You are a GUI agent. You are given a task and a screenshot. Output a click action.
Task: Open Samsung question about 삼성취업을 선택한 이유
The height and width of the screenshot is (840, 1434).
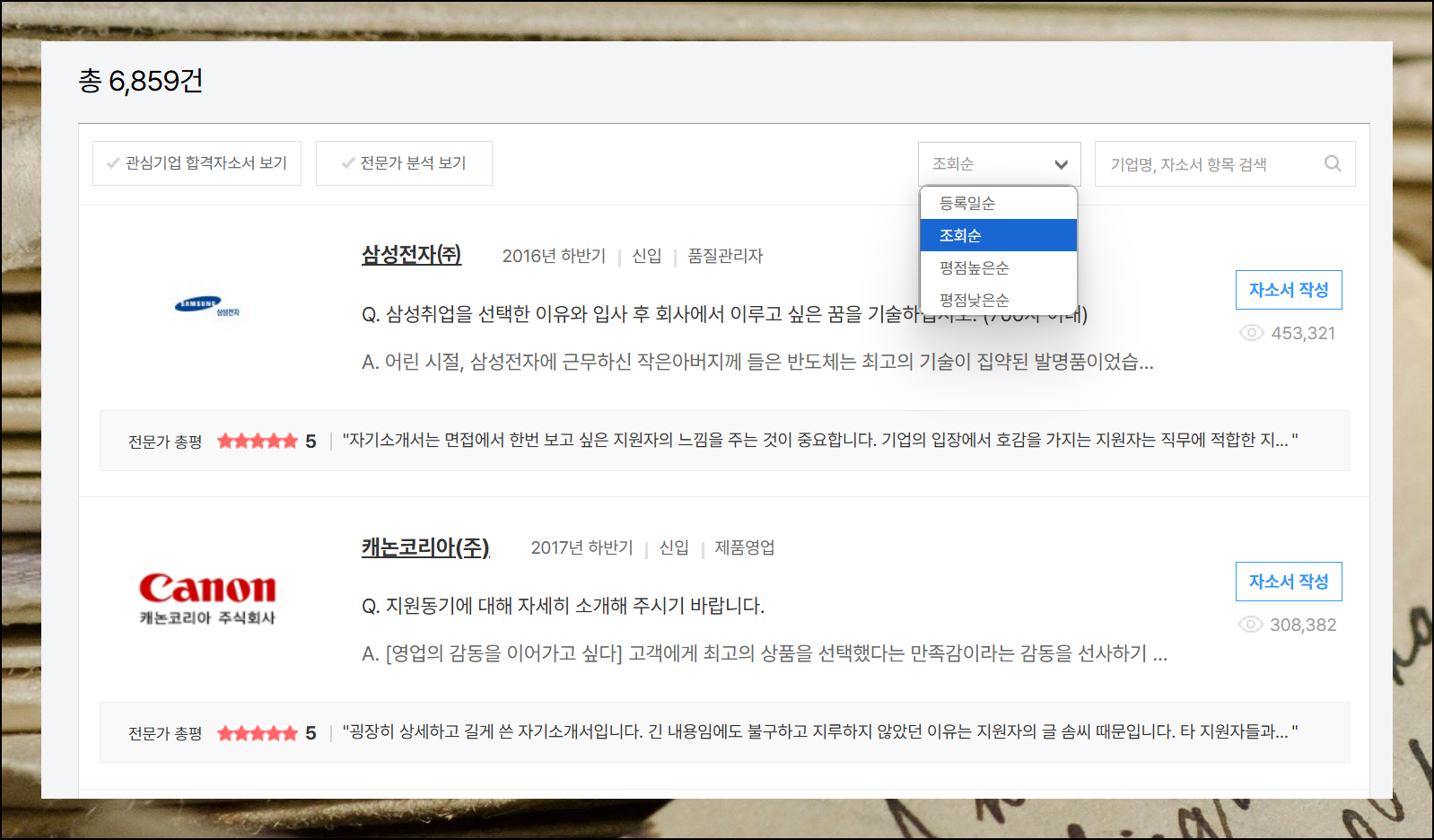(x=724, y=314)
